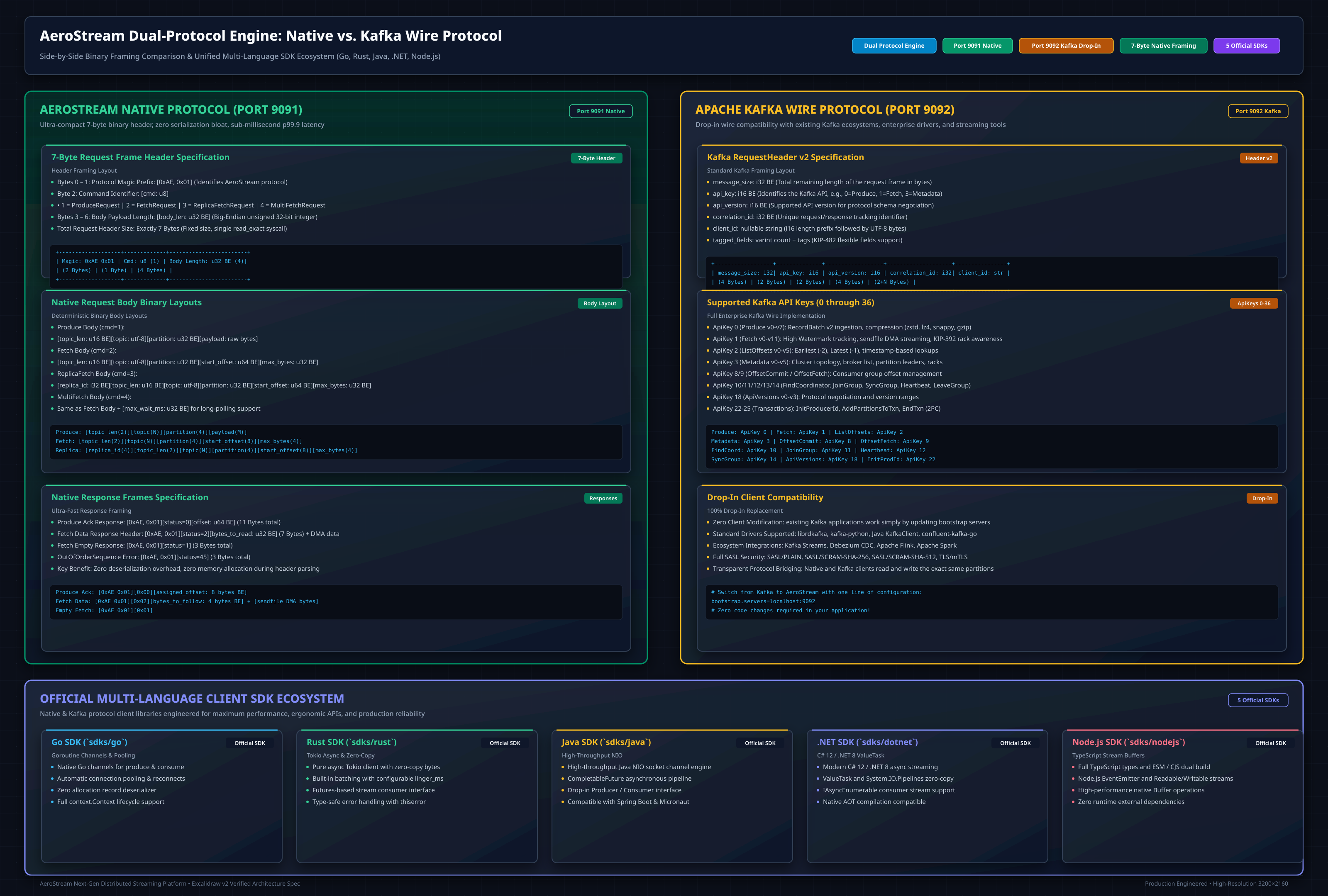The width and height of the screenshot is (1328, 896).
Task: Click the 7-Byte Header green tag
Action: coord(596,158)
